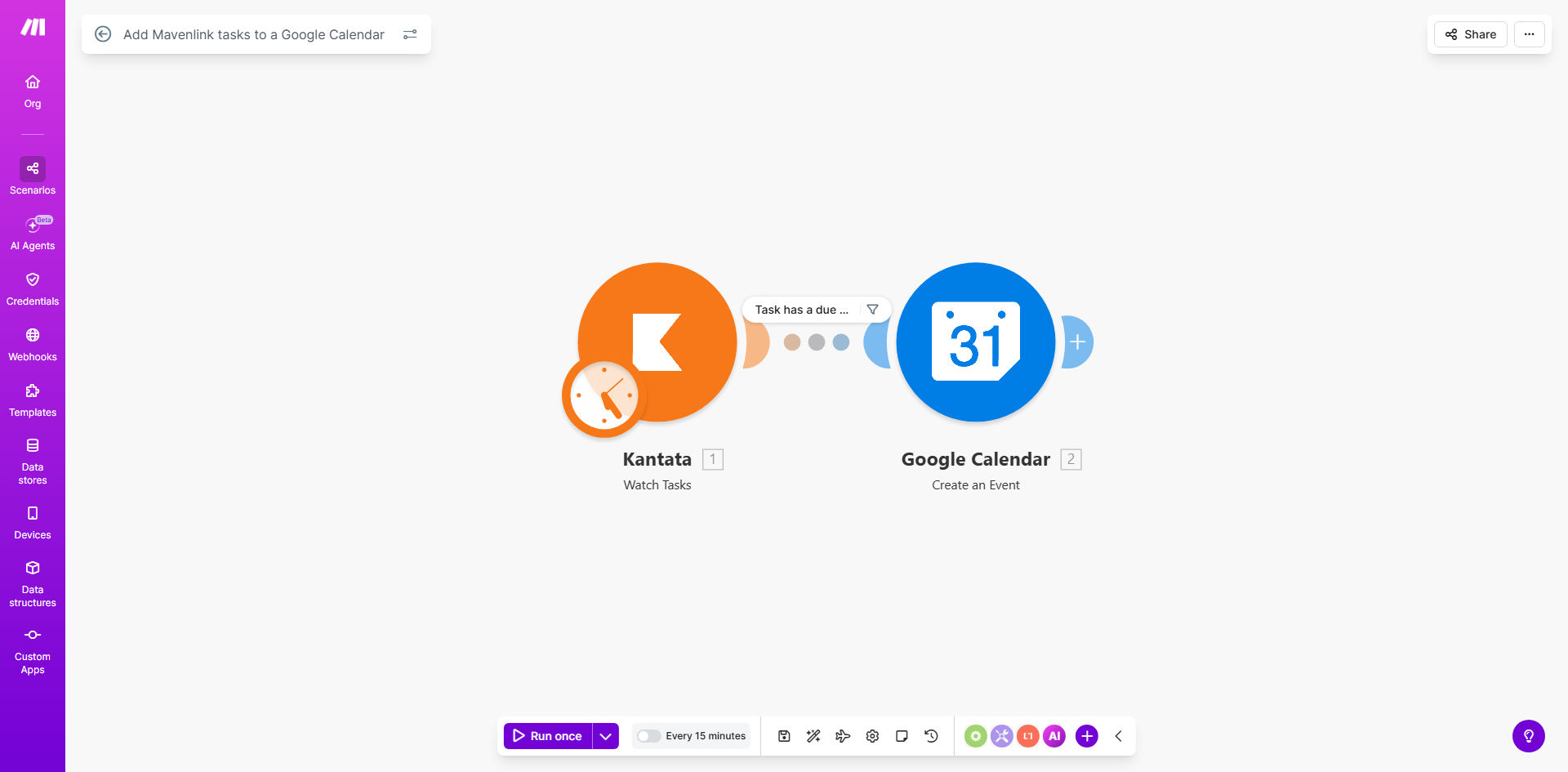Click the magic wand auto-align icon
The image size is (1568, 772).
(813, 736)
